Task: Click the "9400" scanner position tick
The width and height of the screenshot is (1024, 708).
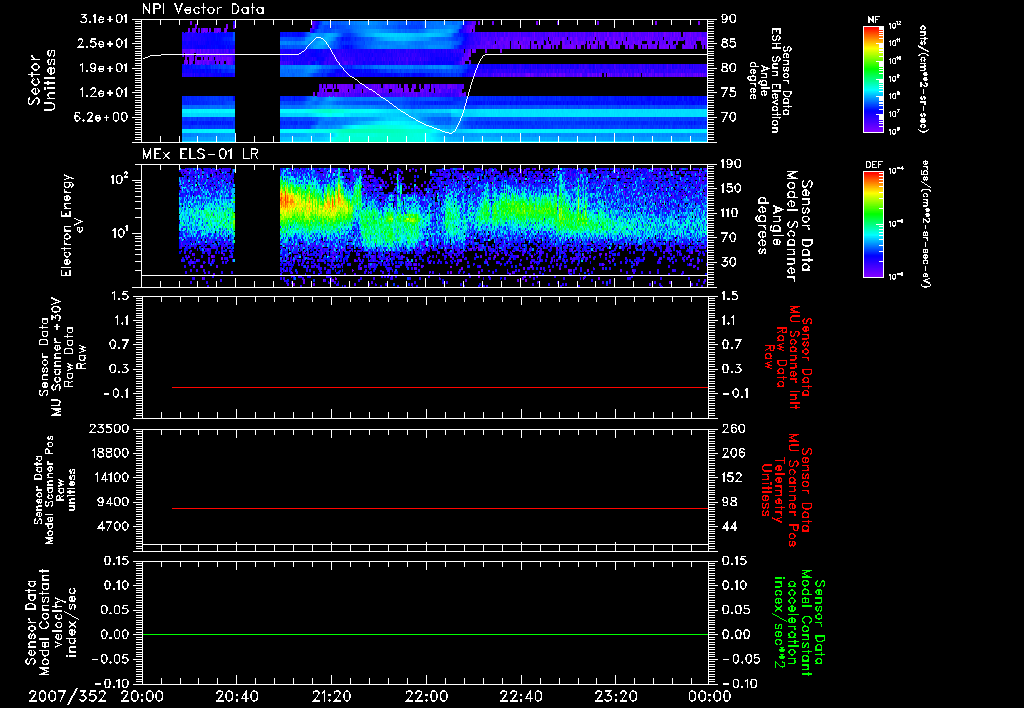Action: (114, 502)
